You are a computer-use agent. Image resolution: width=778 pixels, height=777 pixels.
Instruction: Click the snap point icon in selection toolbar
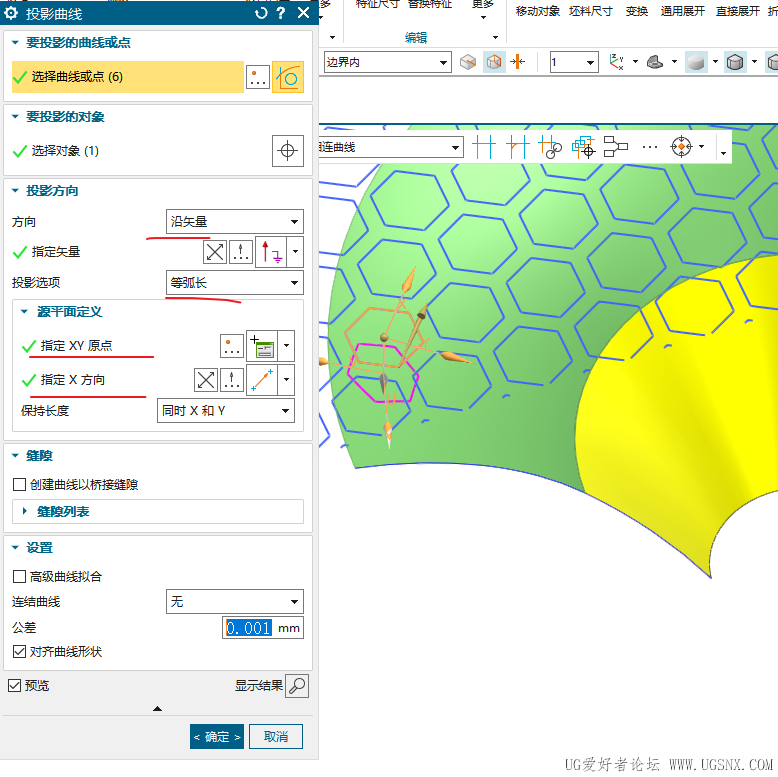point(681,146)
